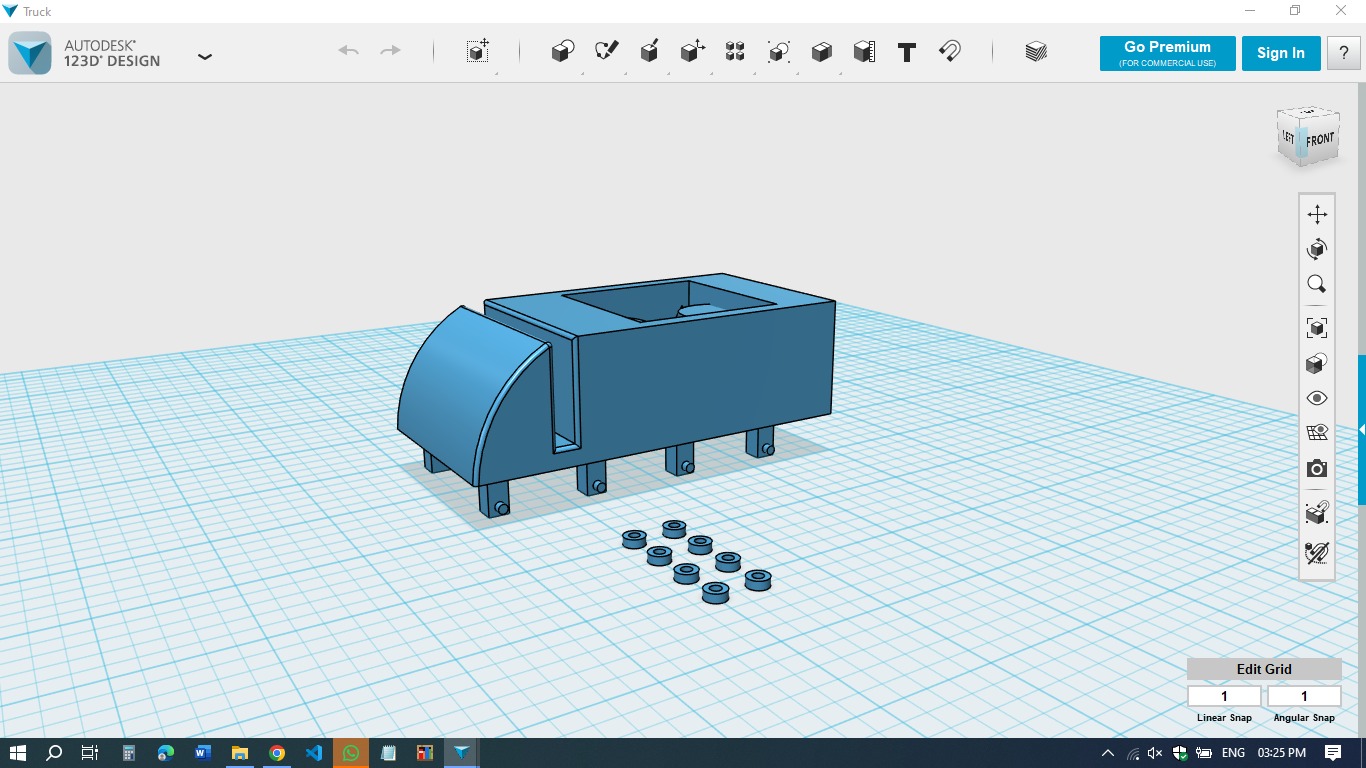Open Microsoft Word from the taskbar
1366x768 pixels.
(x=202, y=752)
